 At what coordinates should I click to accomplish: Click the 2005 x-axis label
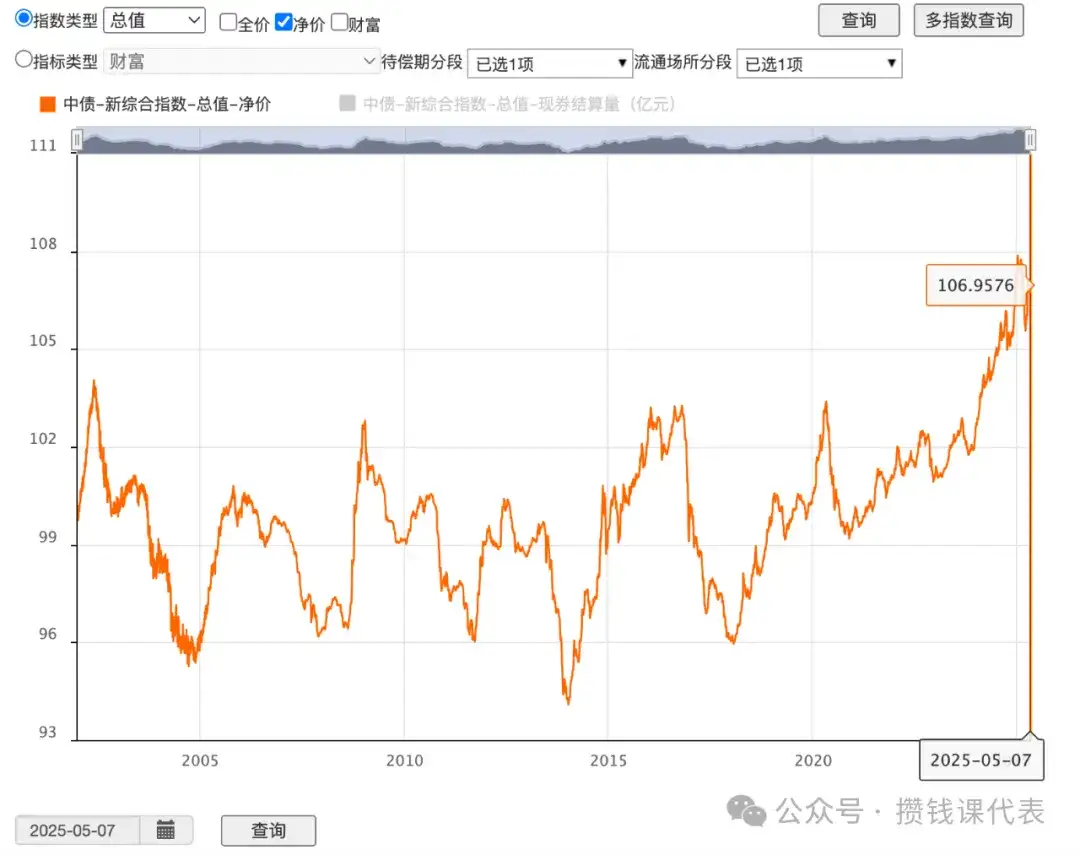pyautogui.click(x=200, y=761)
